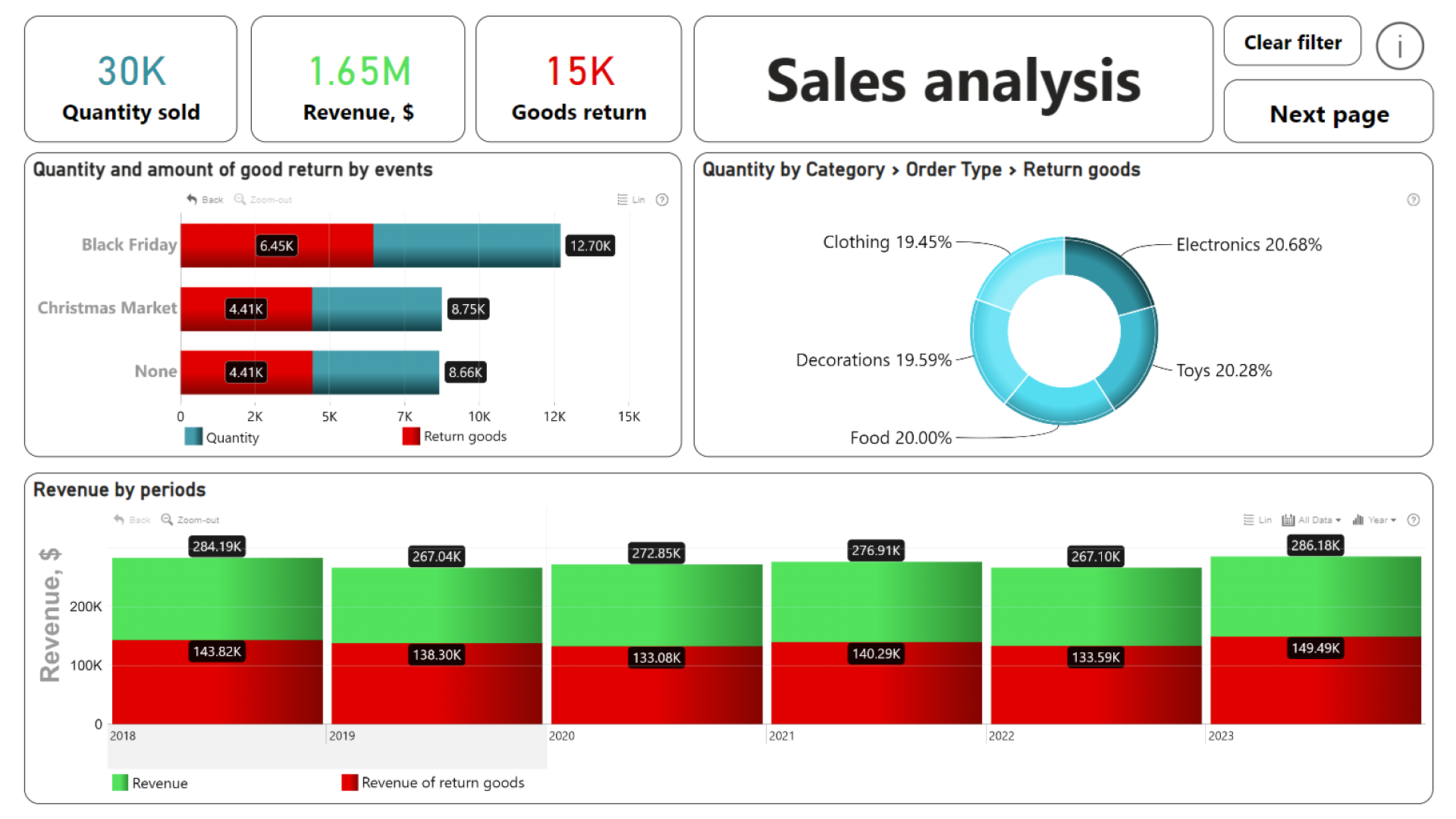Click 149.49K data label
The image size is (1456, 819).
(1316, 648)
